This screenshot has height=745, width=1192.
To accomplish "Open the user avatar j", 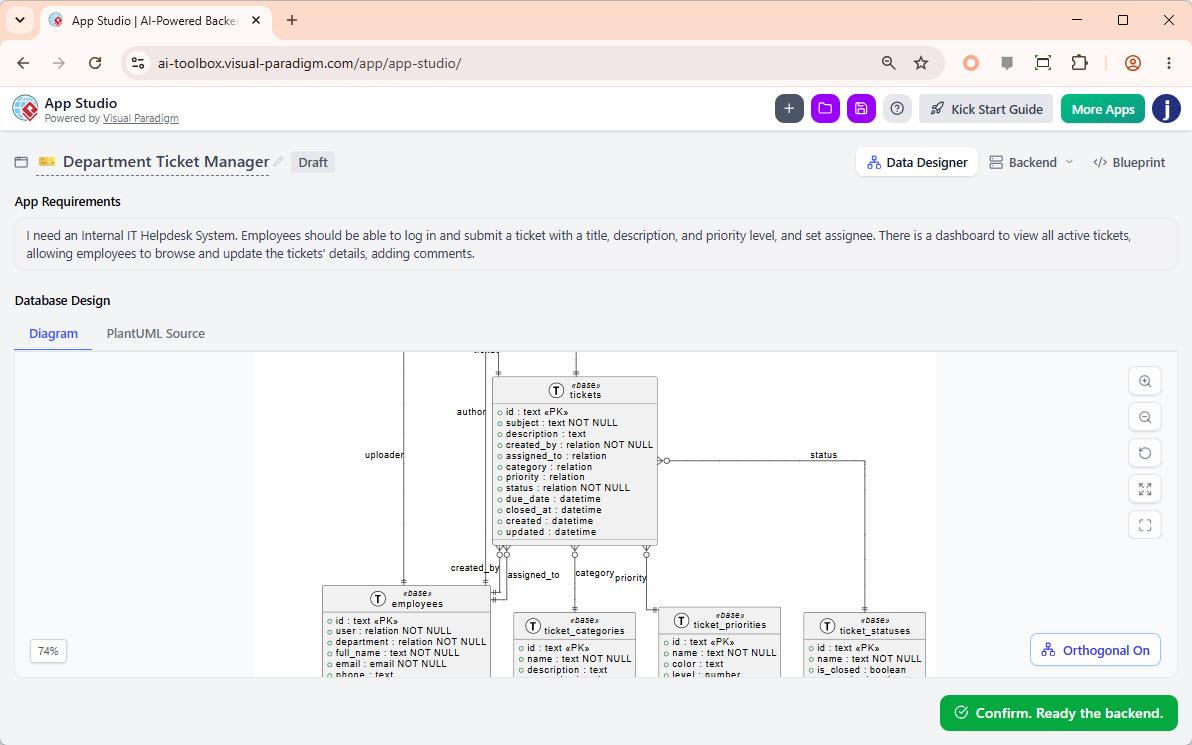I will point(1166,109).
